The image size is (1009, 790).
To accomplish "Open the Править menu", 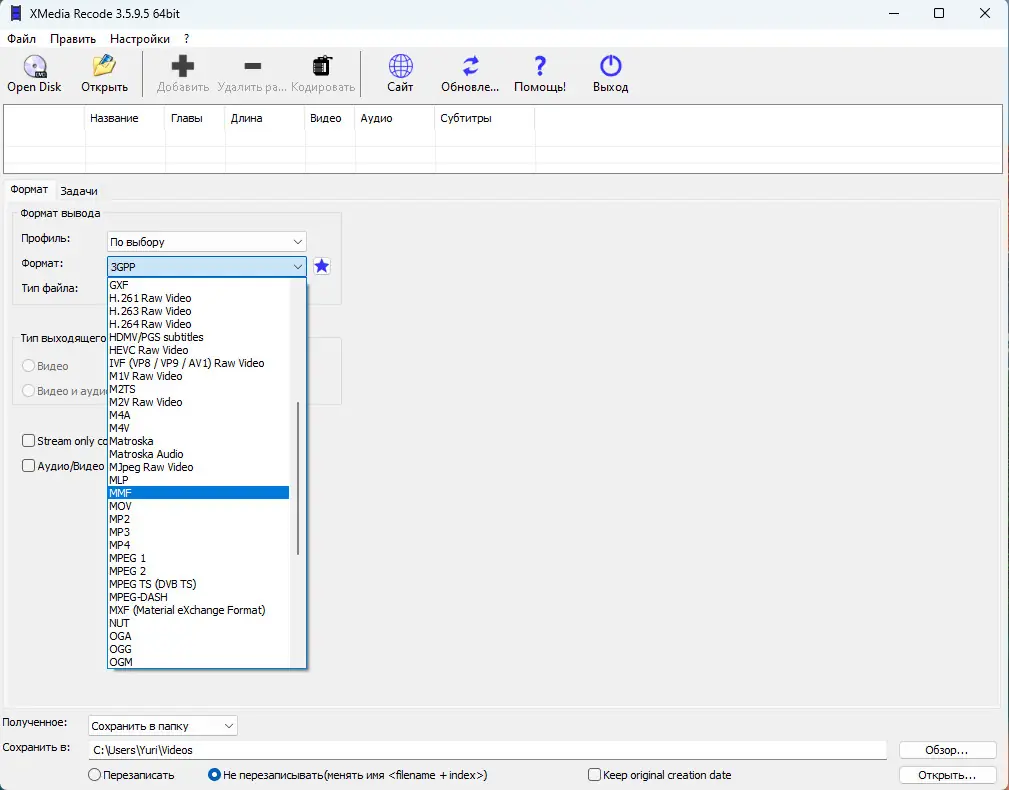I will [73, 39].
